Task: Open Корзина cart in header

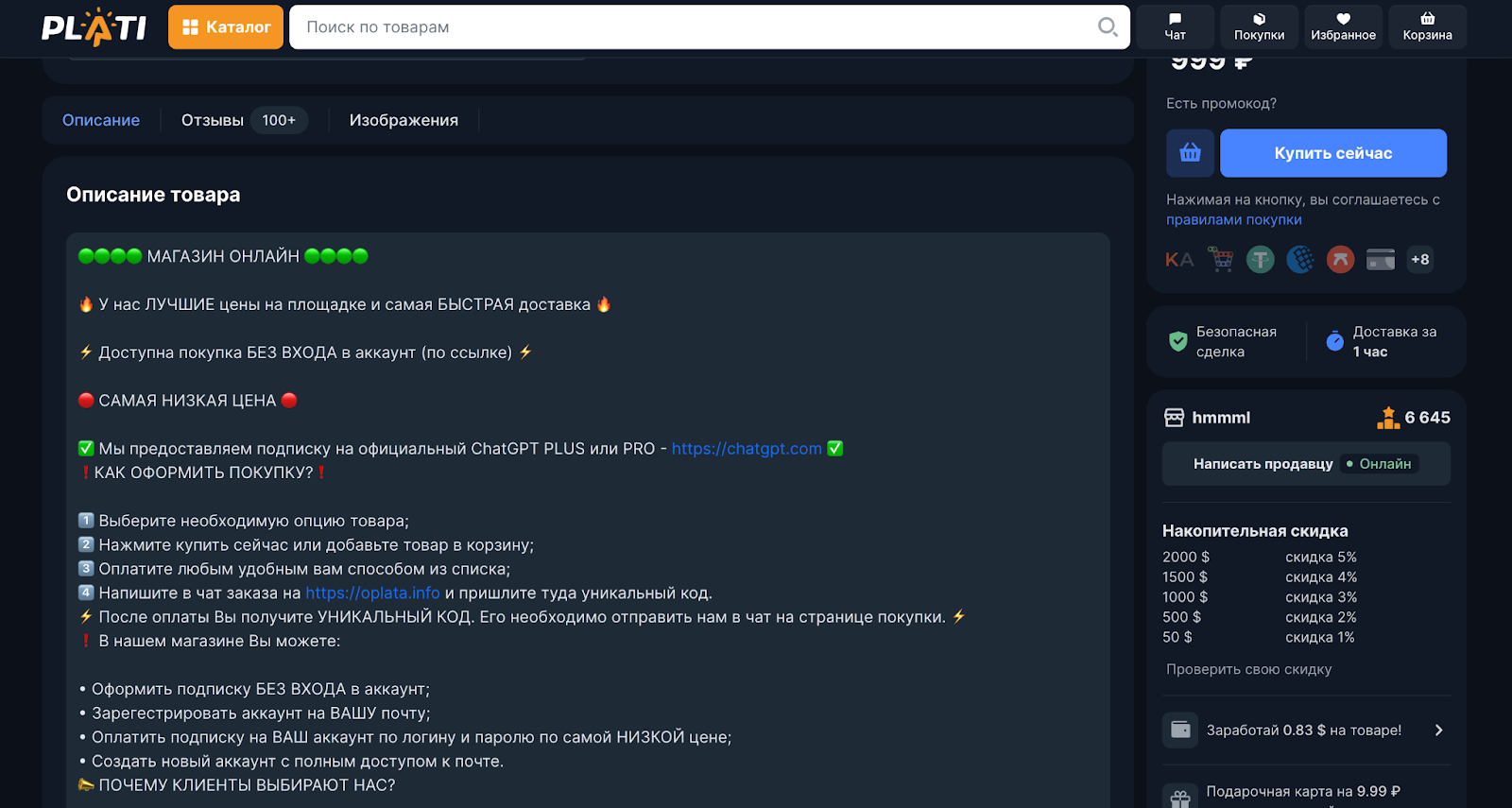Action: click(1427, 26)
